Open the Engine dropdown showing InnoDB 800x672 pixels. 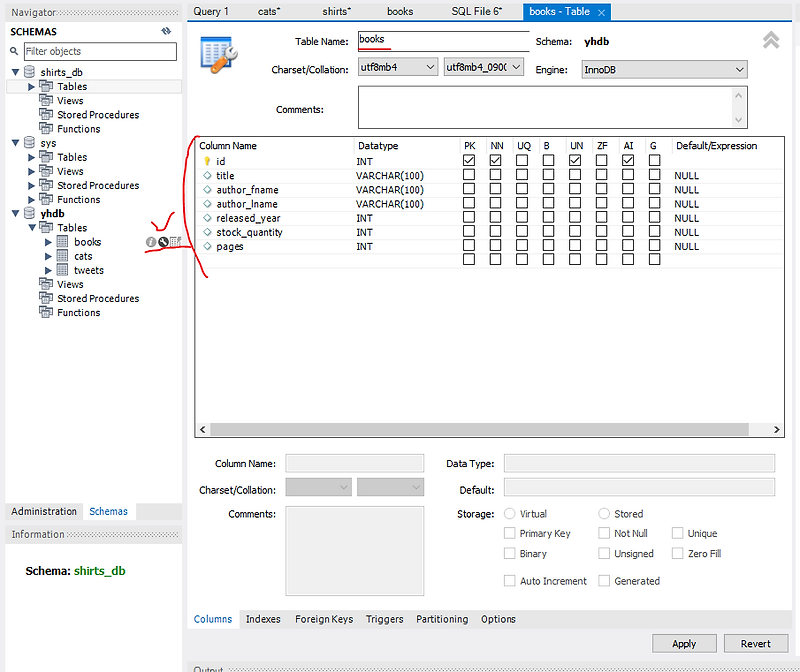(662, 69)
